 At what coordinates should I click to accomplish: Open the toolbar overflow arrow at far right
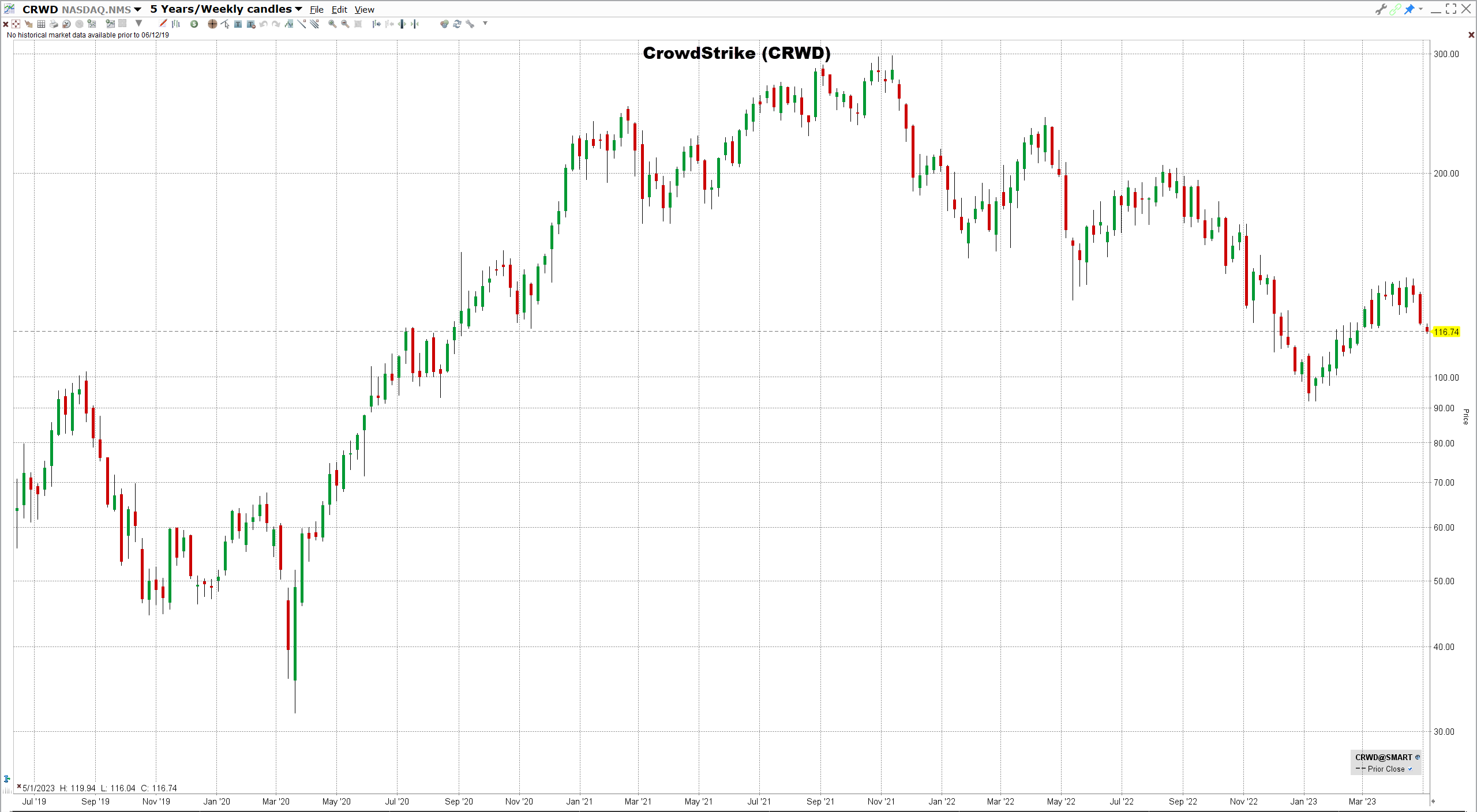tap(485, 24)
